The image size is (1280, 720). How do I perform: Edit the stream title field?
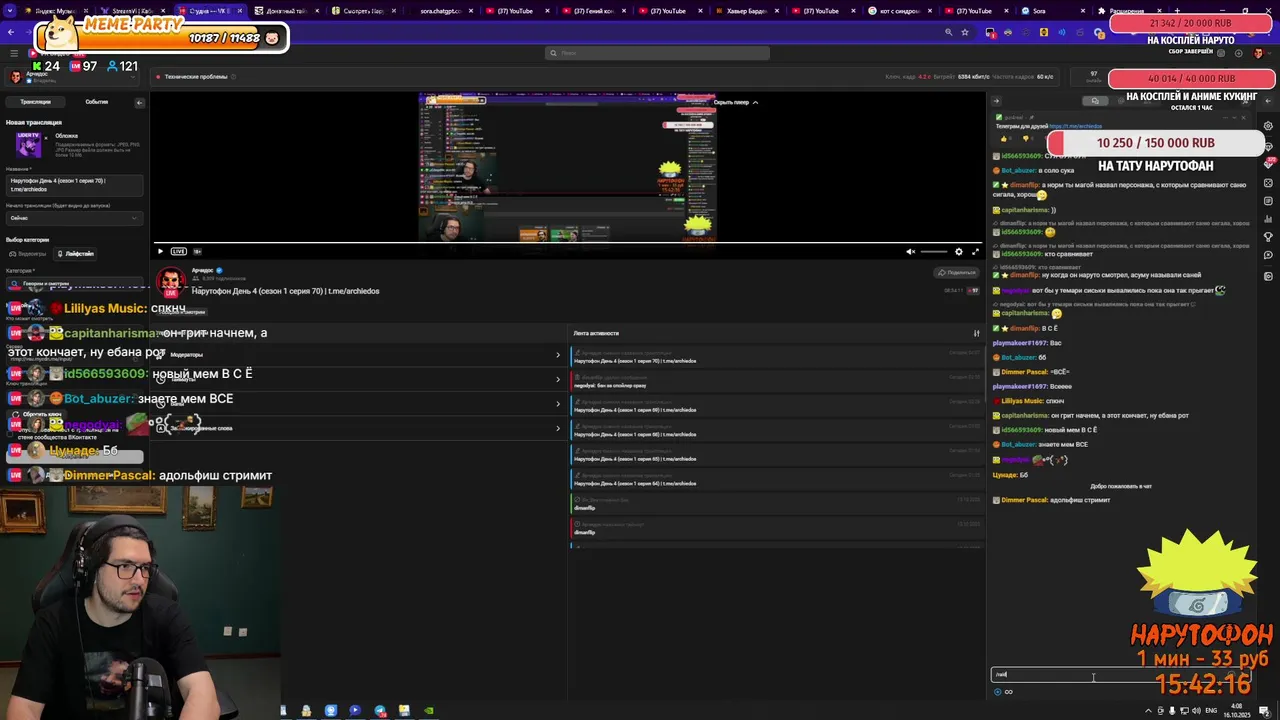coord(74,185)
